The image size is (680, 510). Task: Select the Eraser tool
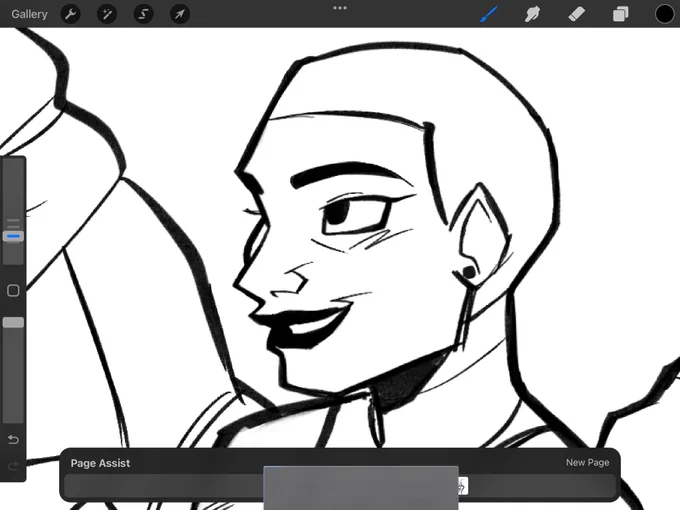pos(577,14)
